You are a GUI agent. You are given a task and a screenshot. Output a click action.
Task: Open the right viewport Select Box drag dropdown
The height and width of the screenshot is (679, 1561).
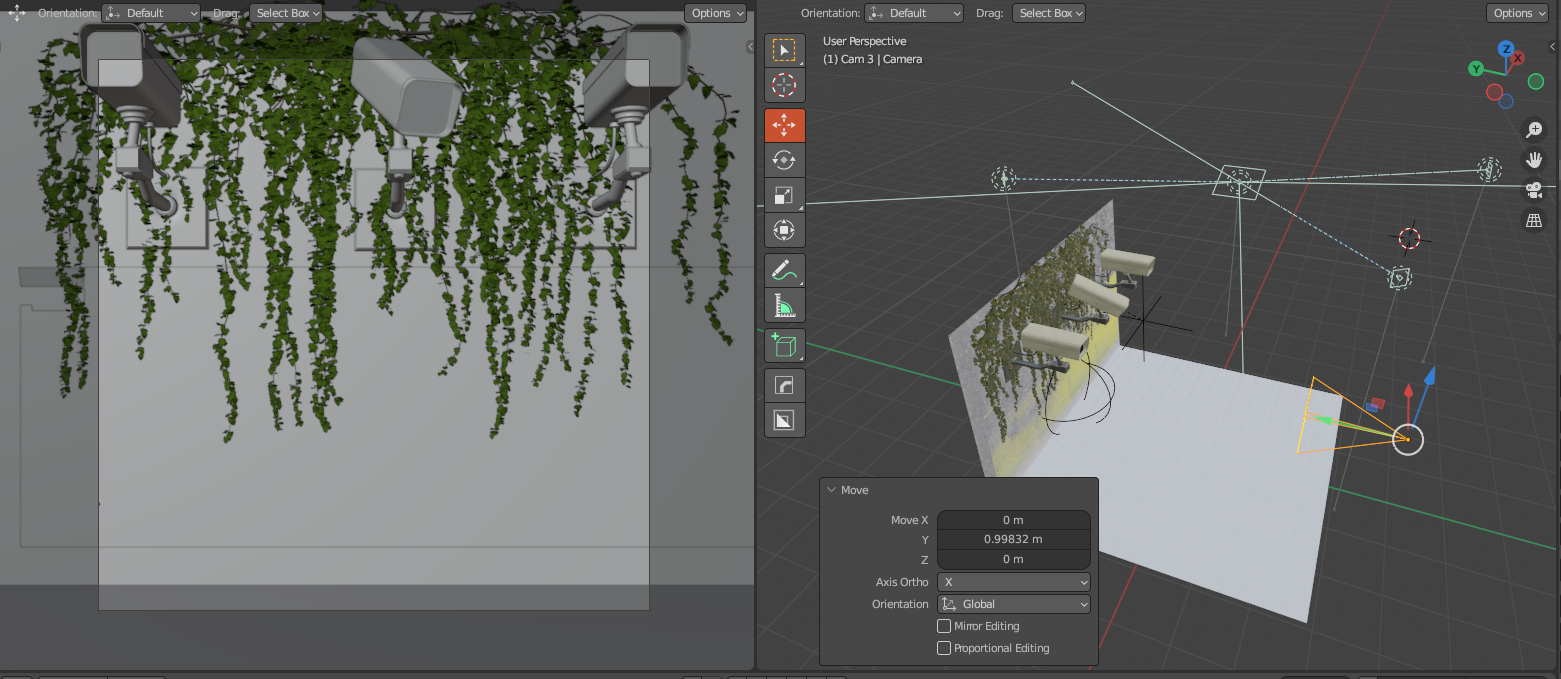[1048, 13]
